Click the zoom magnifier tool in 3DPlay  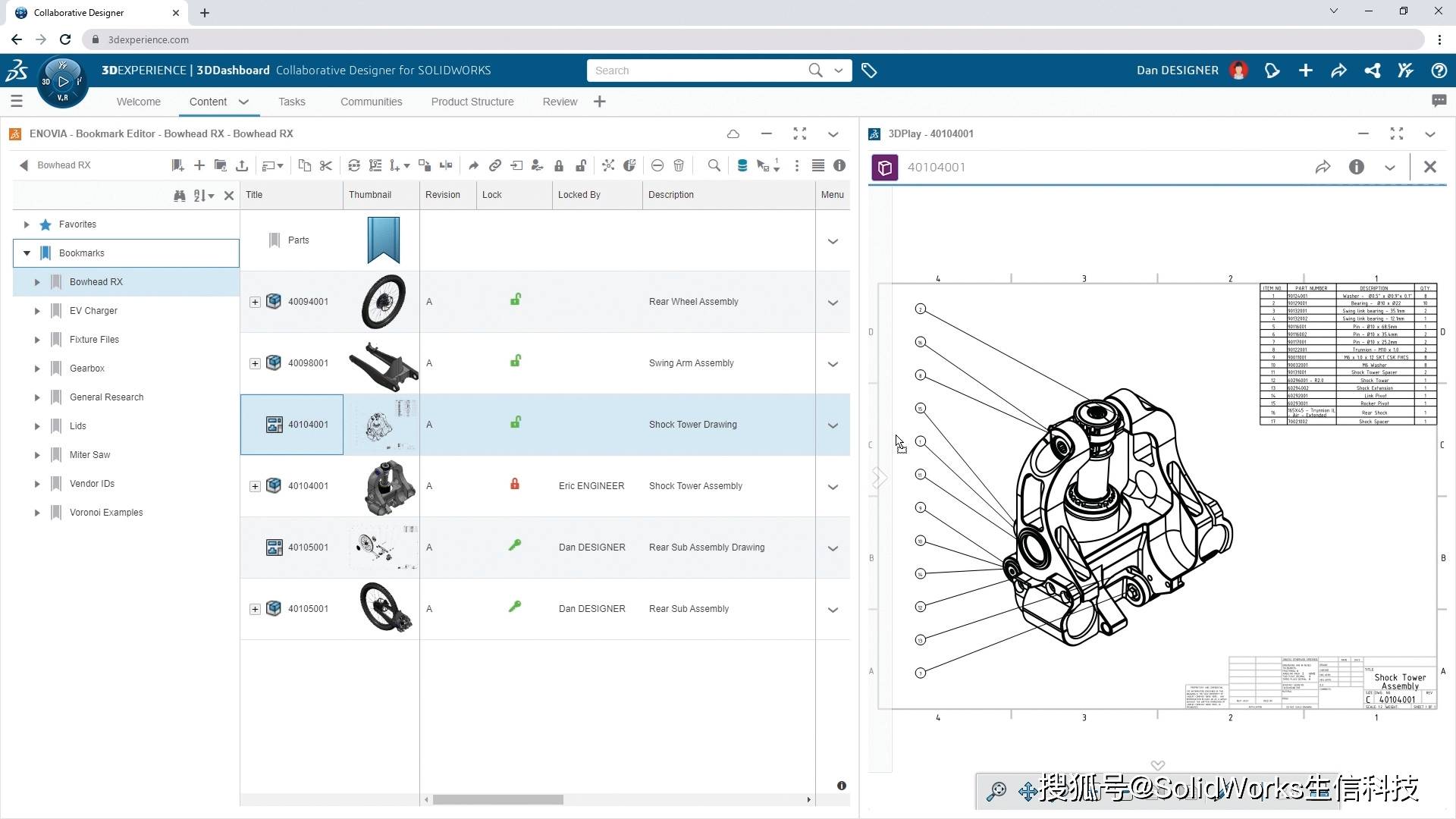click(996, 792)
